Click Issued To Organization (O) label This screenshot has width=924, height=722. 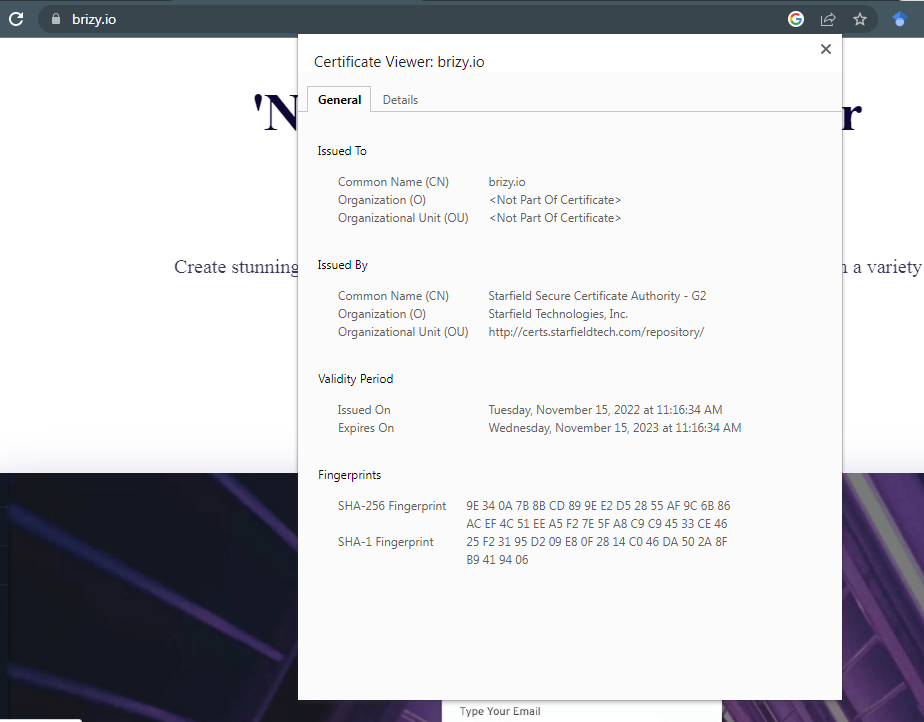pyautogui.click(x=382, y=200)
